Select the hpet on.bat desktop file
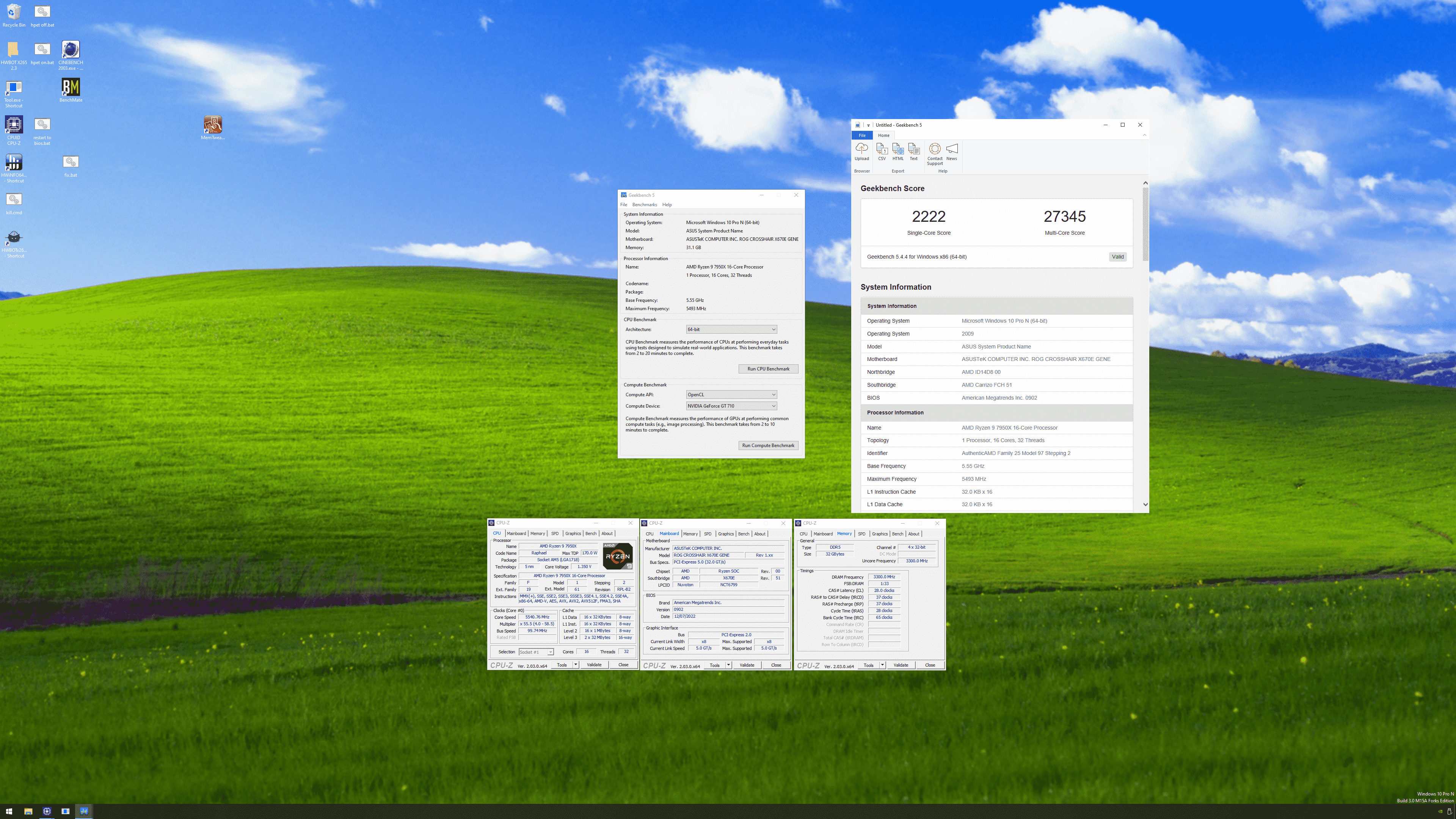 [x=42, y=54]
